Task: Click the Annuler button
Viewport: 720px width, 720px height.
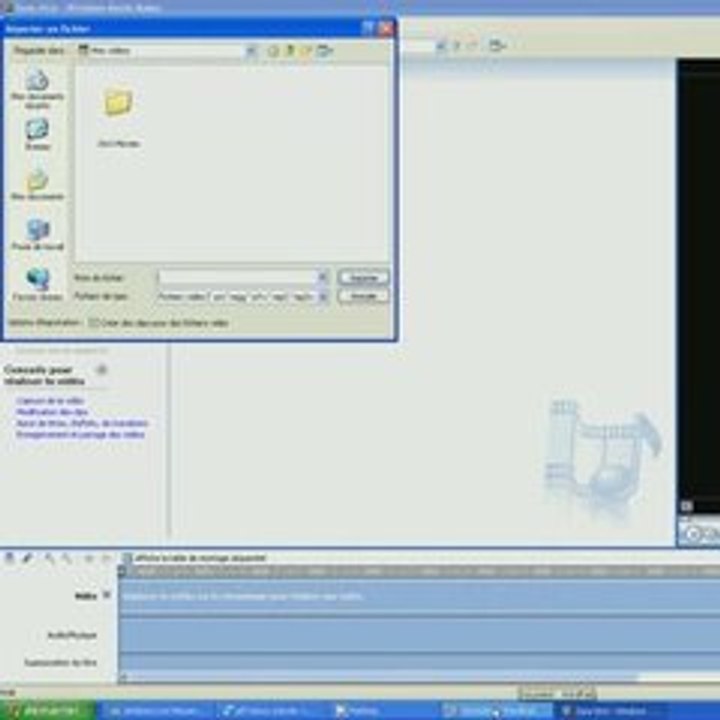Action: click(363, 296)
